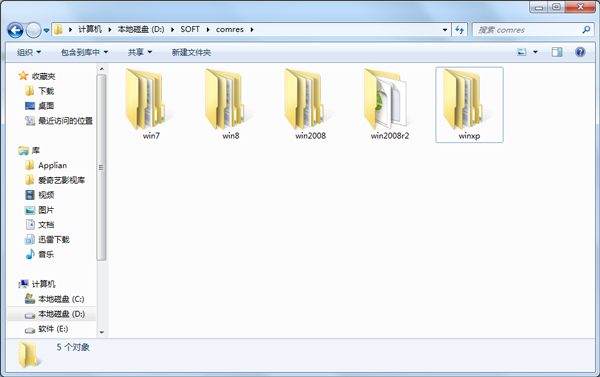Open 最近访问的位置 in the sidebar
Viewport: 600px width, 377px height.
point(59,121)
